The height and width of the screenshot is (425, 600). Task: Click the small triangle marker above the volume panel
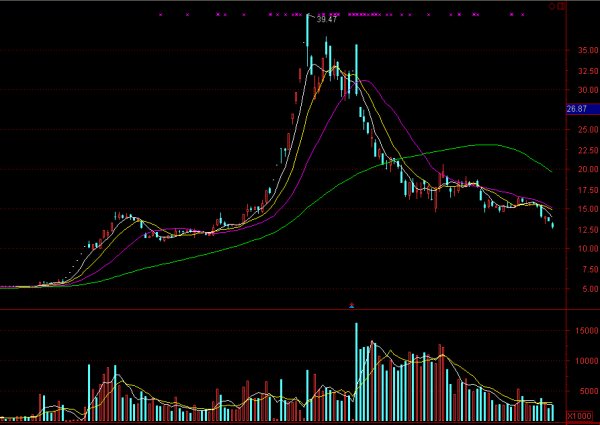click(x=351, y=304)
